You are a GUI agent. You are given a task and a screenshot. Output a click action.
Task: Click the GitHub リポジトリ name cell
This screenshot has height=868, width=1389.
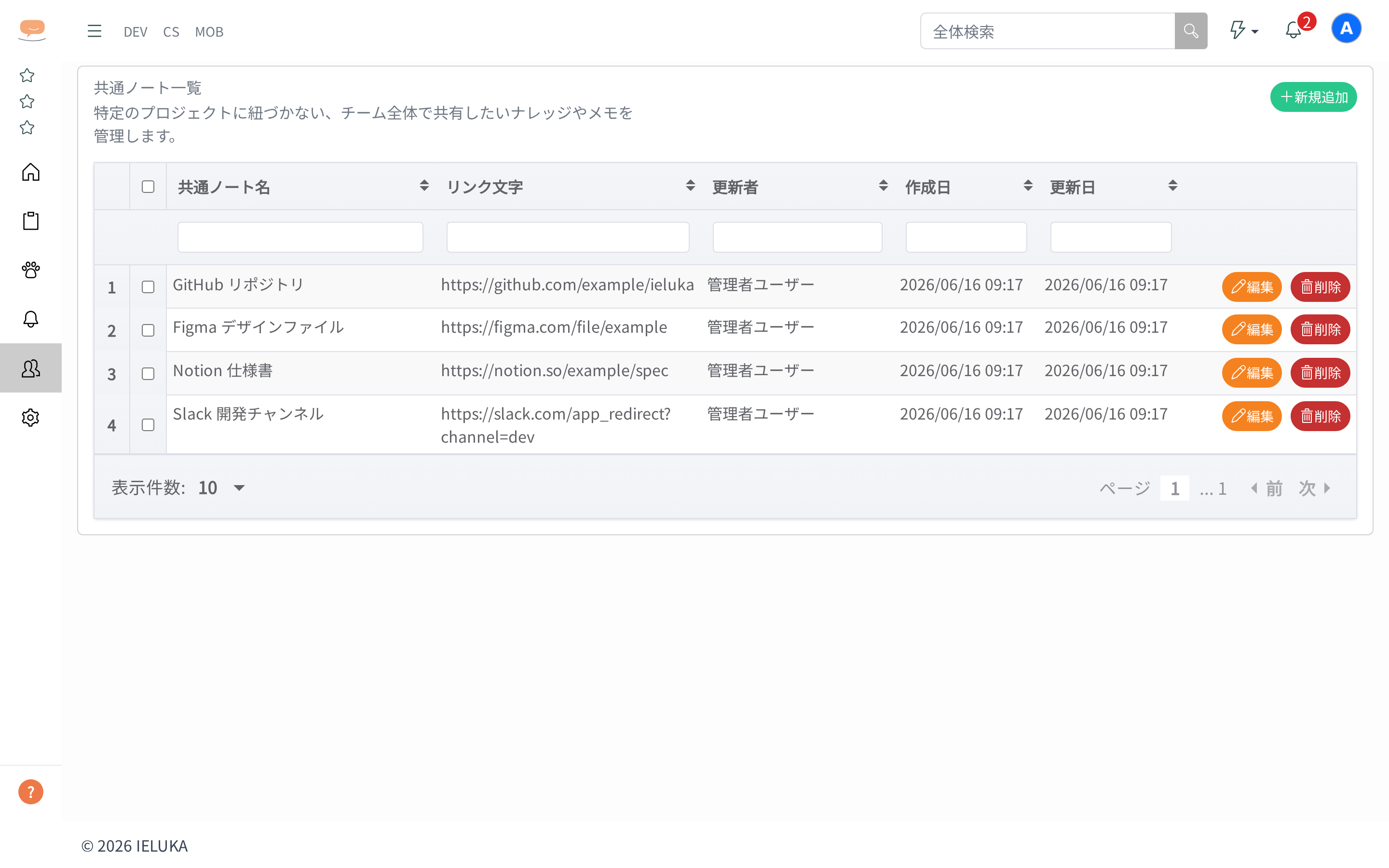coord(238,285)
